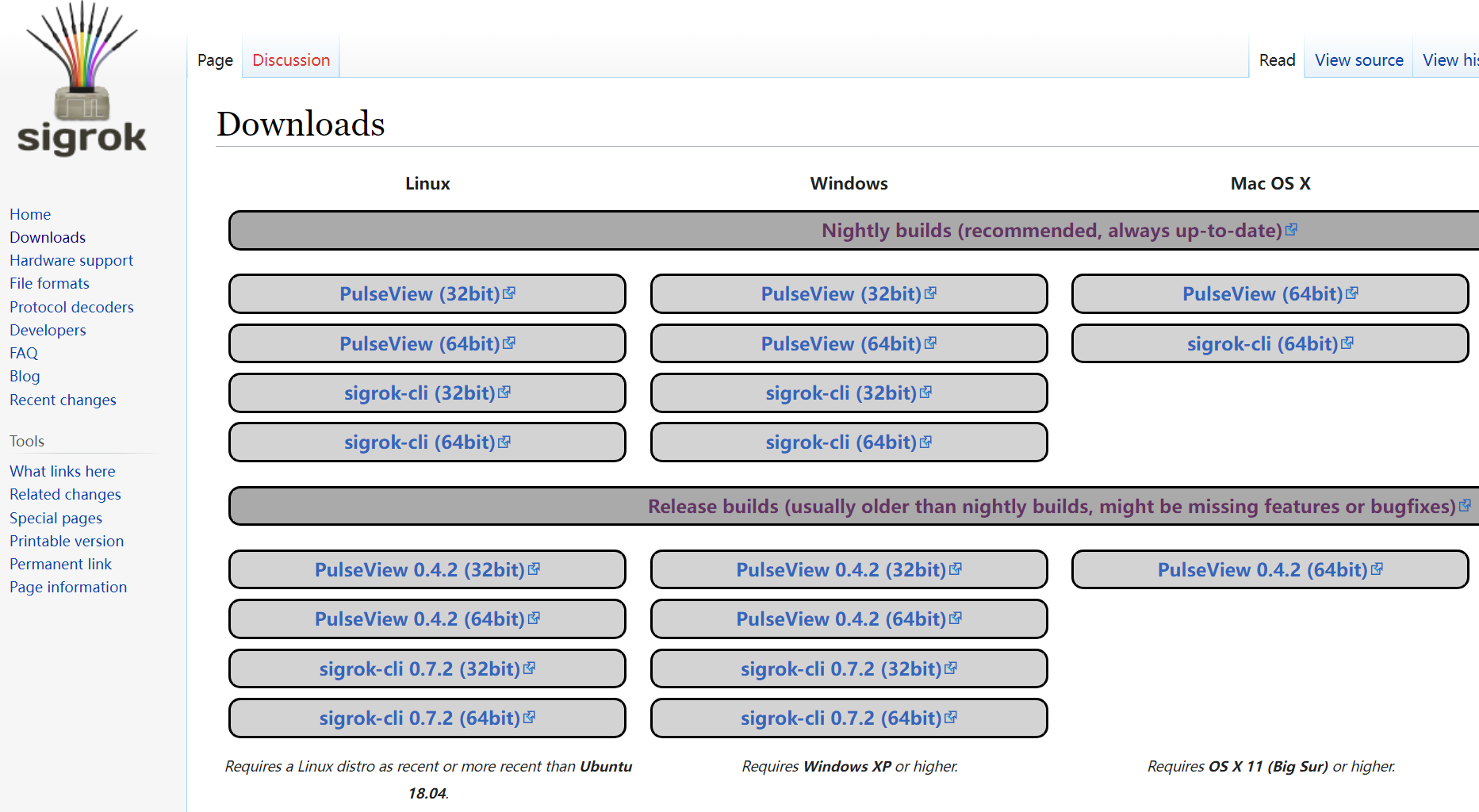1479x812 pixels.
Task: Download Linux sigrok-cli 0.7.2 (64bit)
Action: pos(427,718)
